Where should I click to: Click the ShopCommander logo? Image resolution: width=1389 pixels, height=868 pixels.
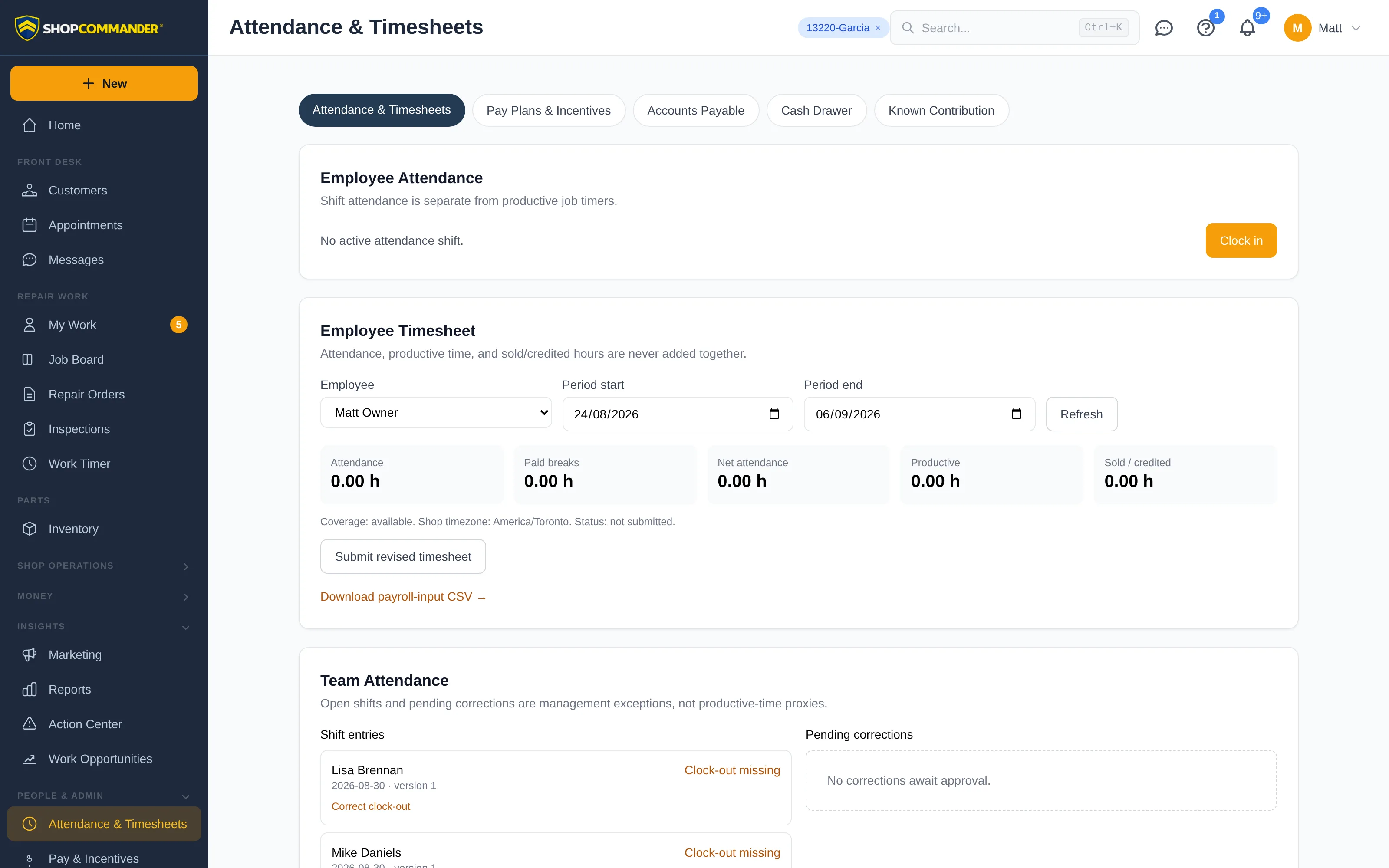89,27
